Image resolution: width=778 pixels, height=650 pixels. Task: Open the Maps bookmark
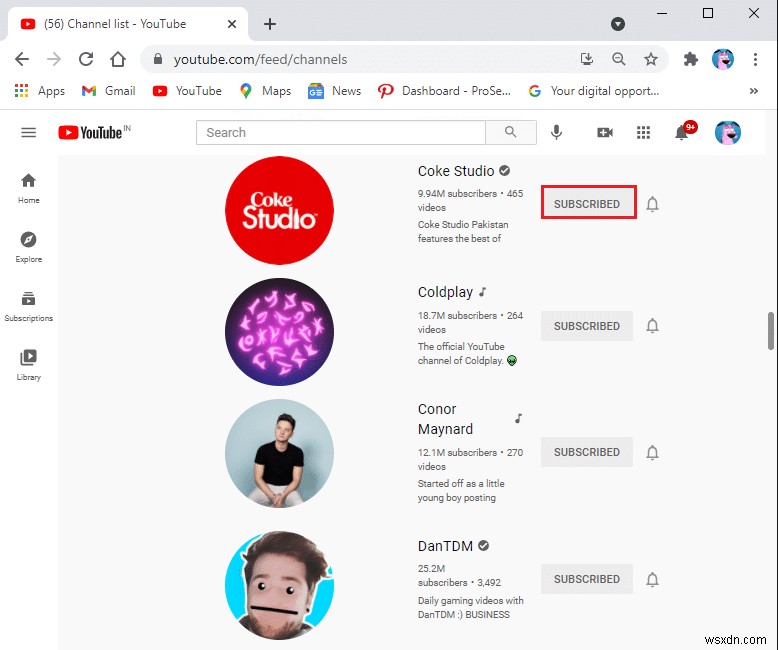point(265,91)
